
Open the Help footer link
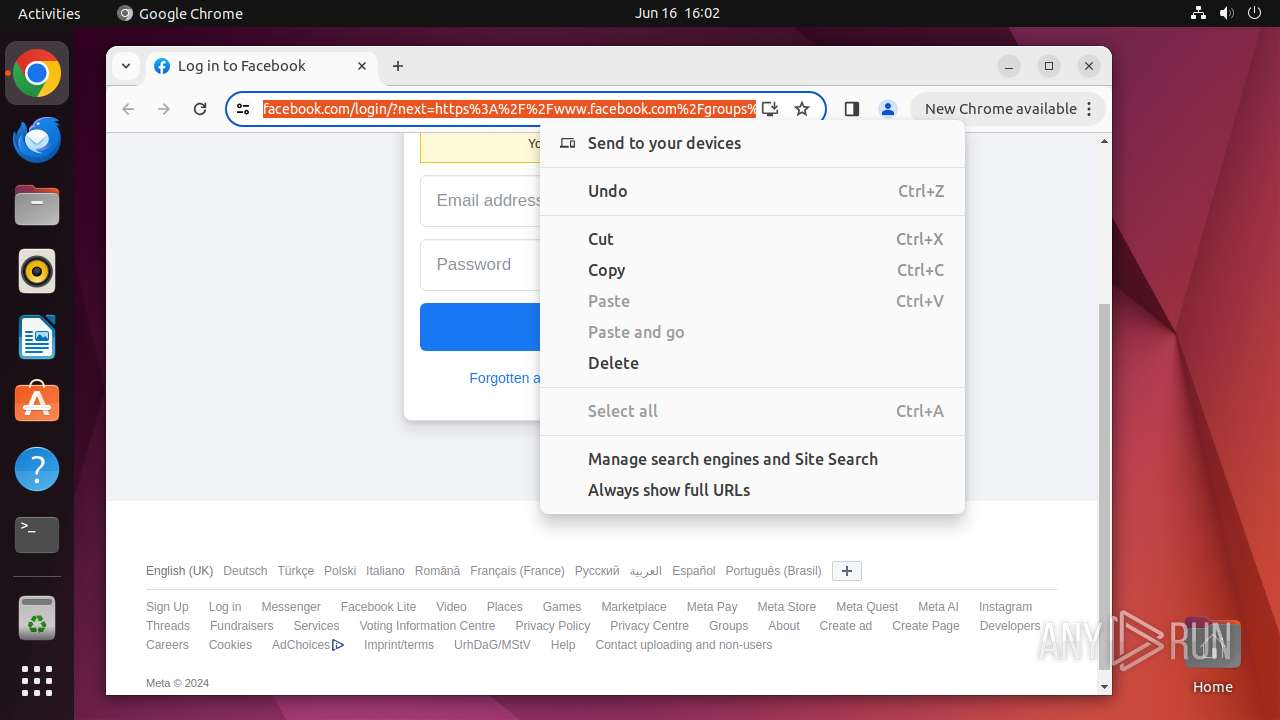tap(563, 645)
